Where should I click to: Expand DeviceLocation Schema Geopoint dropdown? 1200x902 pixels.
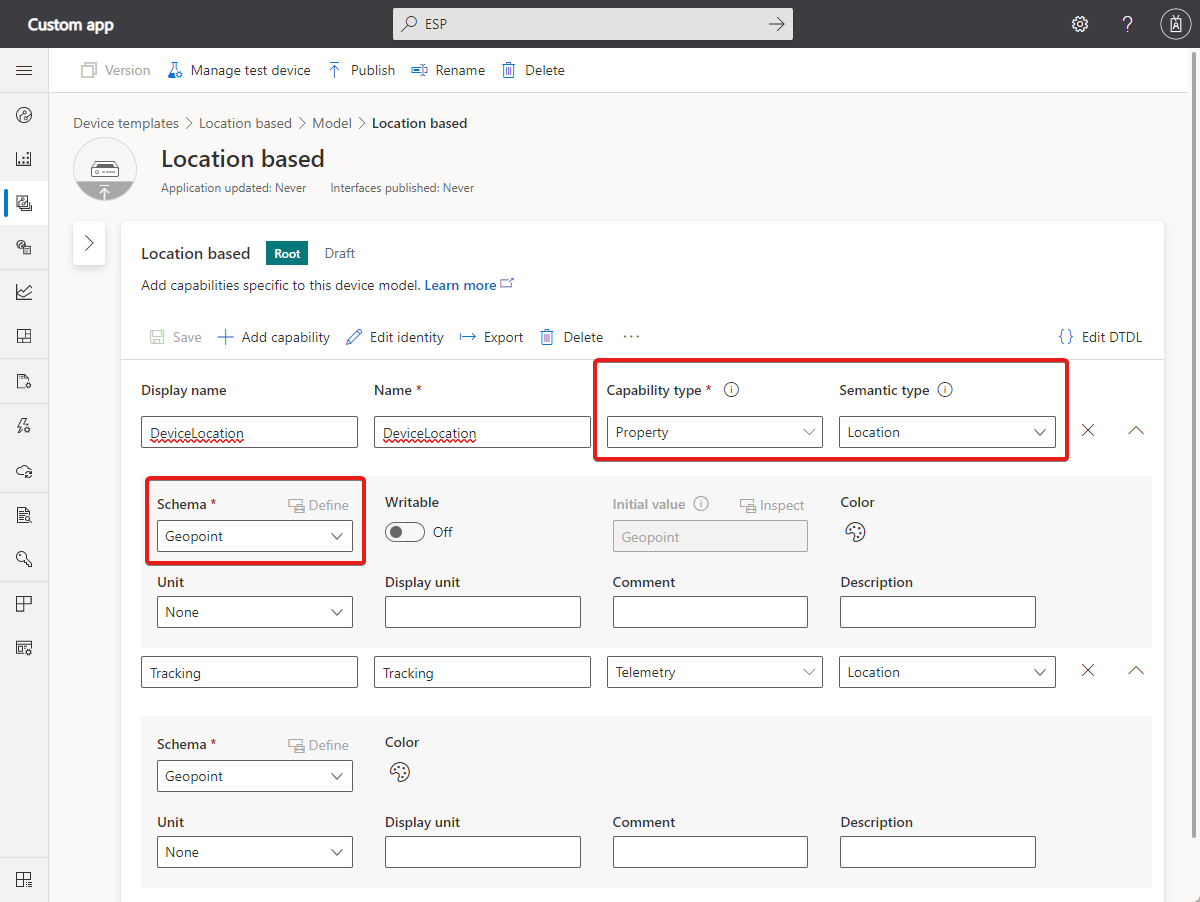tap(255, 536)
